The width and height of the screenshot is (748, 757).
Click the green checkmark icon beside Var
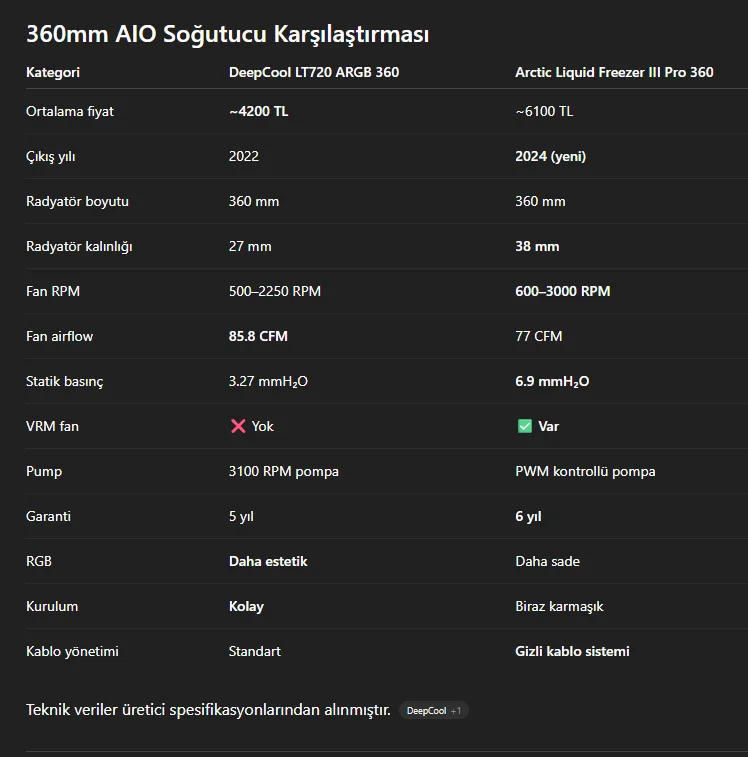tap(524, 426)
